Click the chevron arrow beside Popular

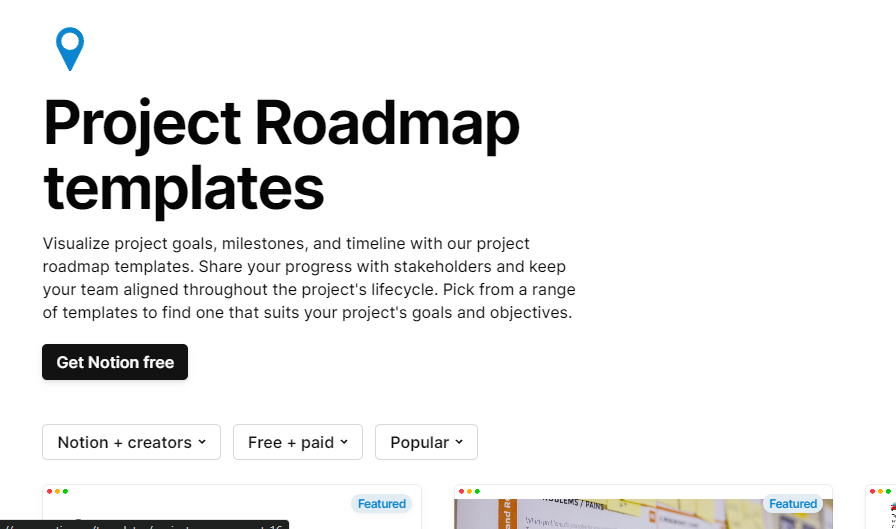[459, 442]
